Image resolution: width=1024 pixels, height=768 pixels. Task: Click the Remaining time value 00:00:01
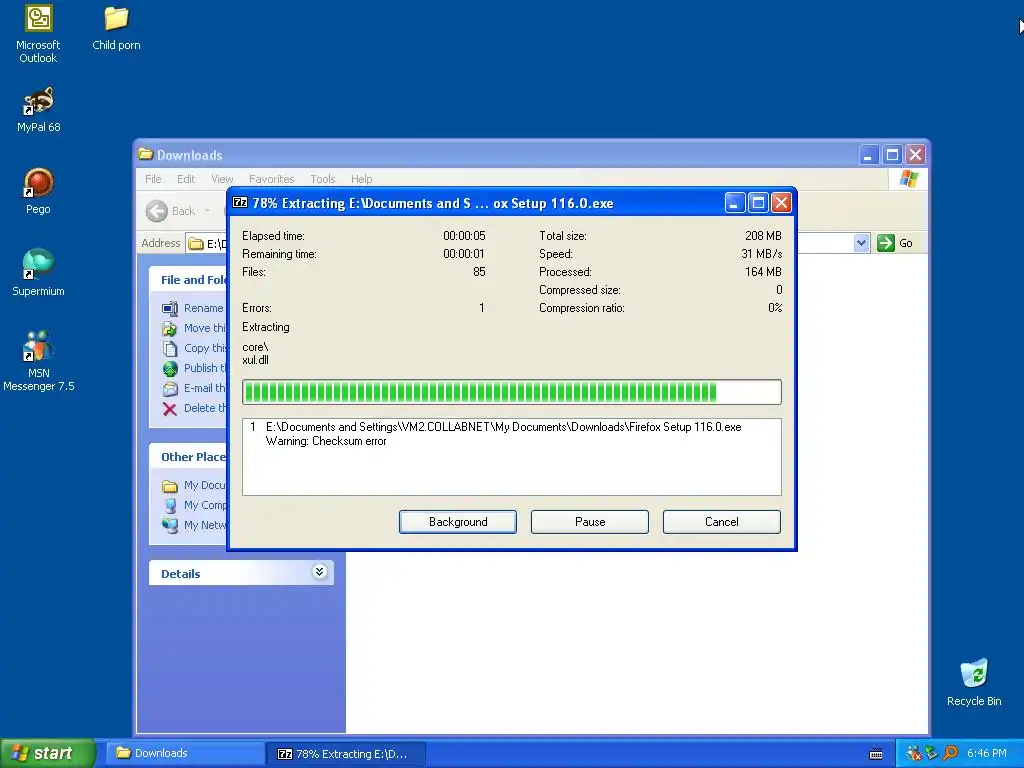coord(464,254)
